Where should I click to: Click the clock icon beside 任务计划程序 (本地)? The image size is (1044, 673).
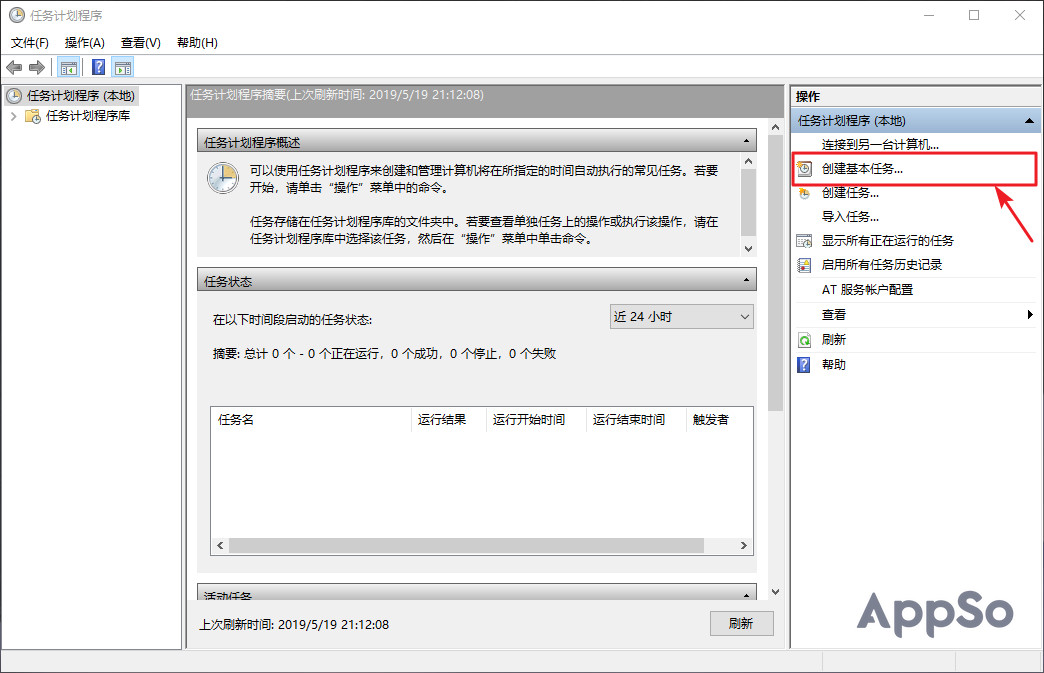coord(14,96)
